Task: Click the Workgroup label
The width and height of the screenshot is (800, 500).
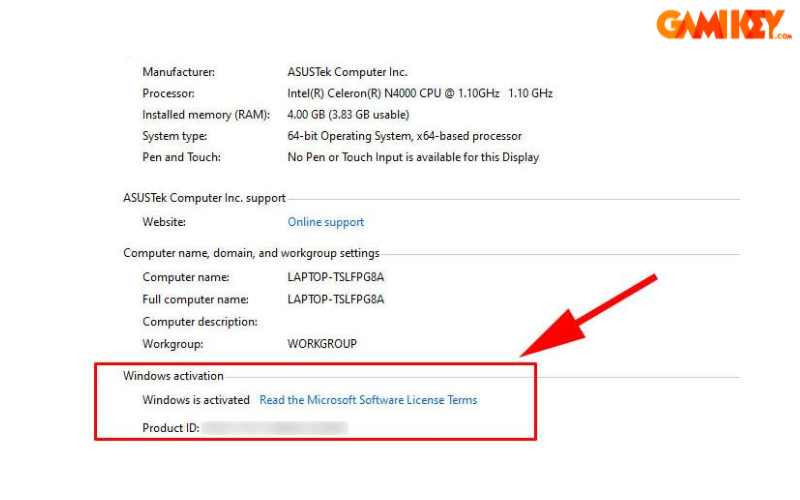Action: tap(172, 344)
